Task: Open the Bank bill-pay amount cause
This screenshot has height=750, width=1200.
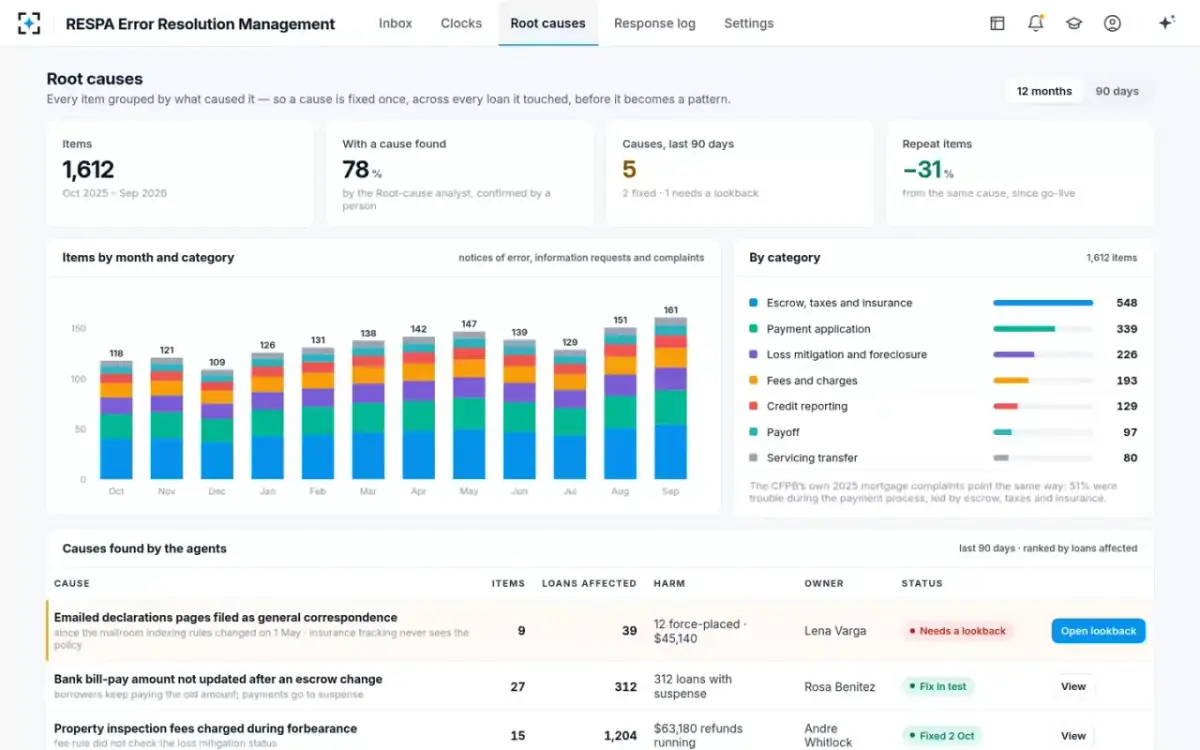Action: point(218,679)
